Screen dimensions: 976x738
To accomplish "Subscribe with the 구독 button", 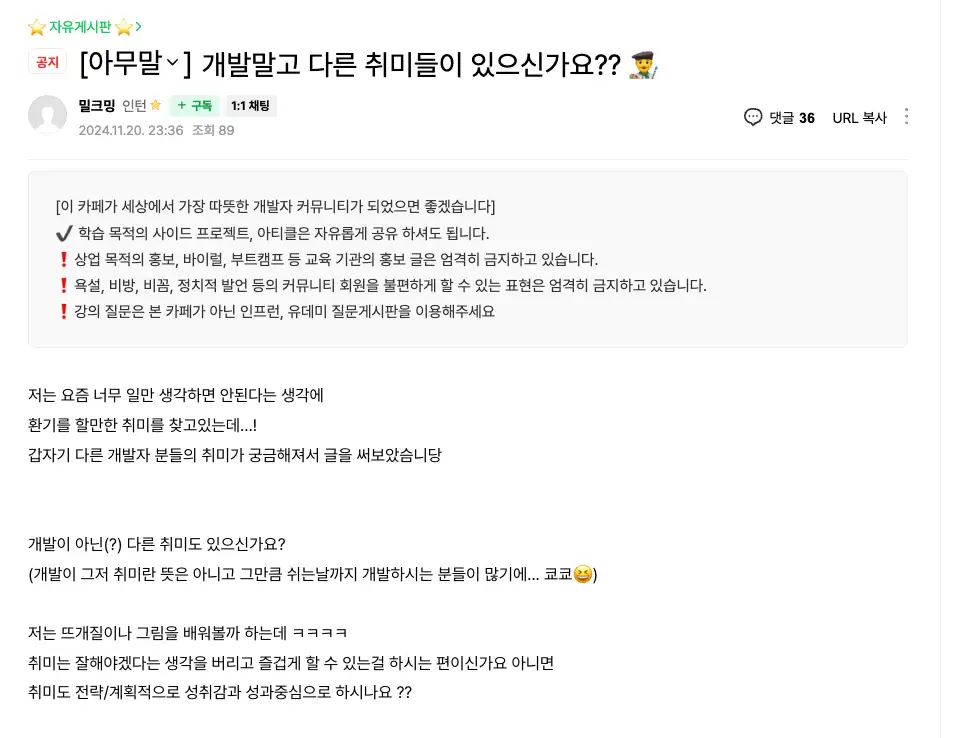I will 194,106.
